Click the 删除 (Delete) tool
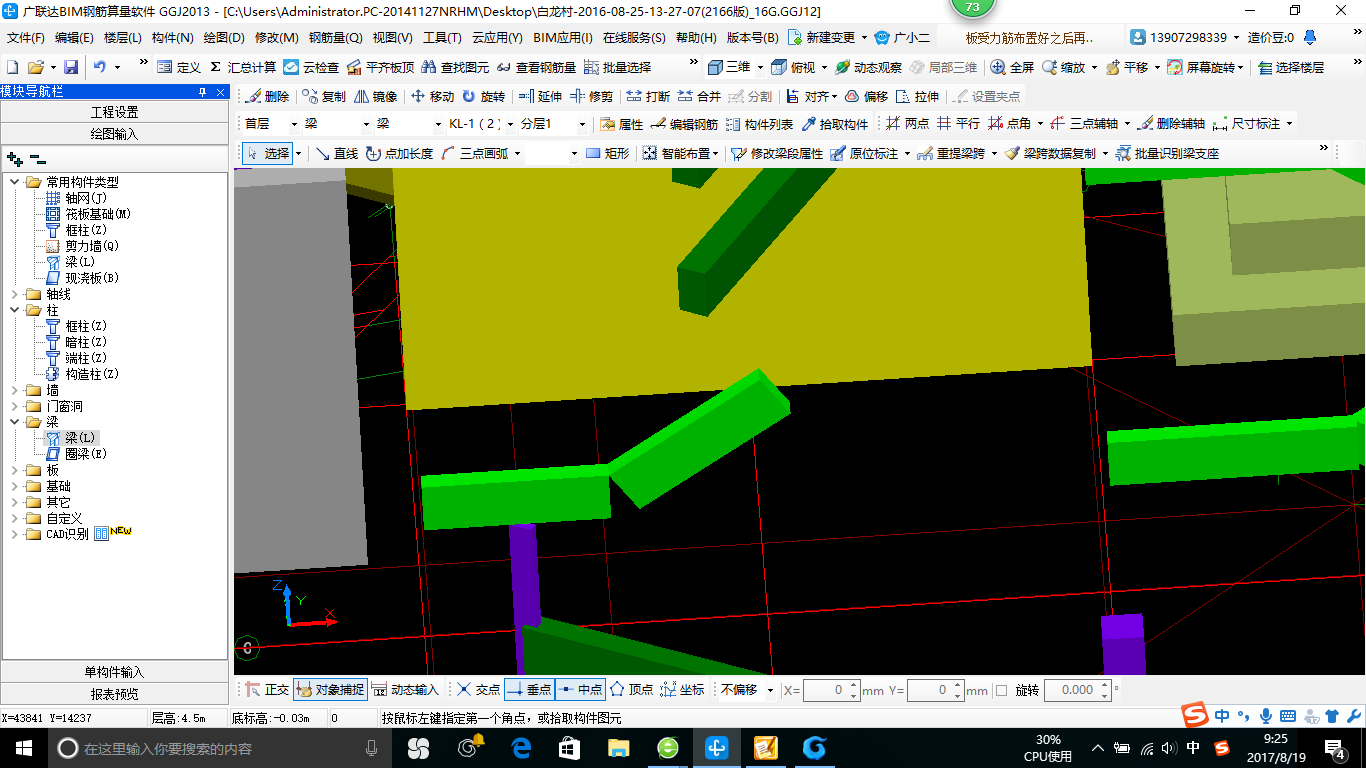 [x=267, y=97]
